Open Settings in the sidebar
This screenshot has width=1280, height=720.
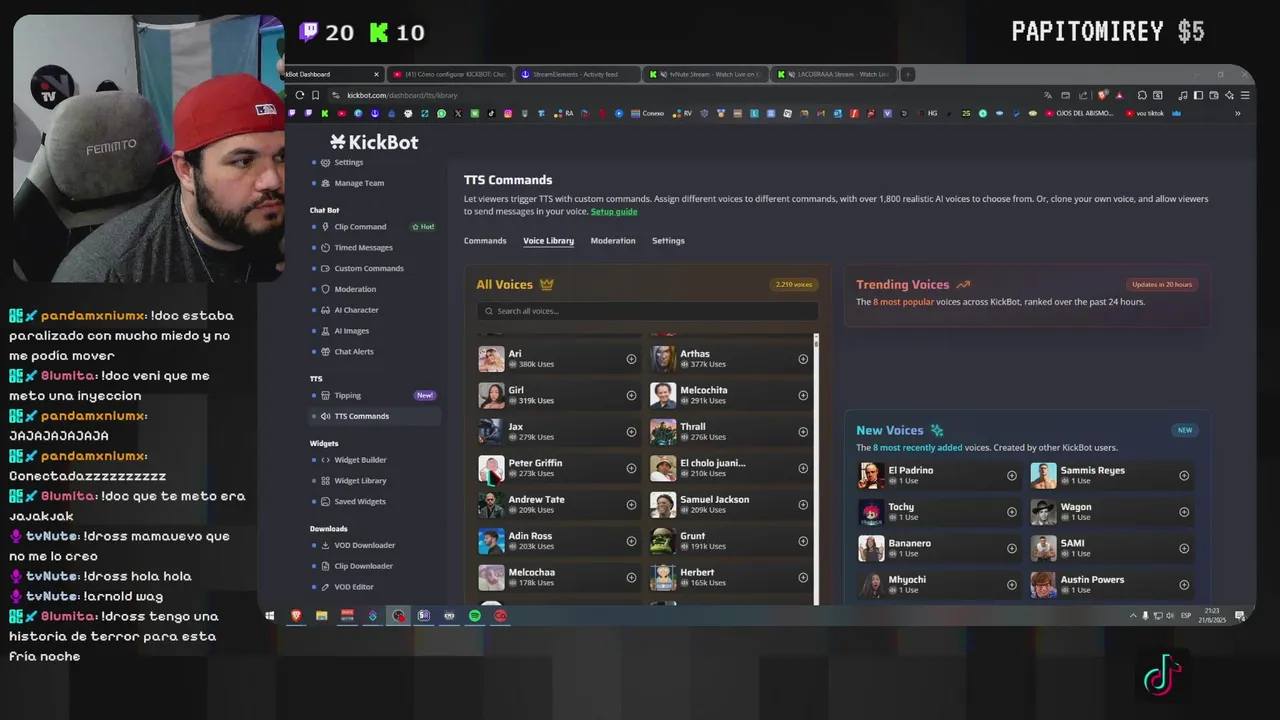click(348, 162)
